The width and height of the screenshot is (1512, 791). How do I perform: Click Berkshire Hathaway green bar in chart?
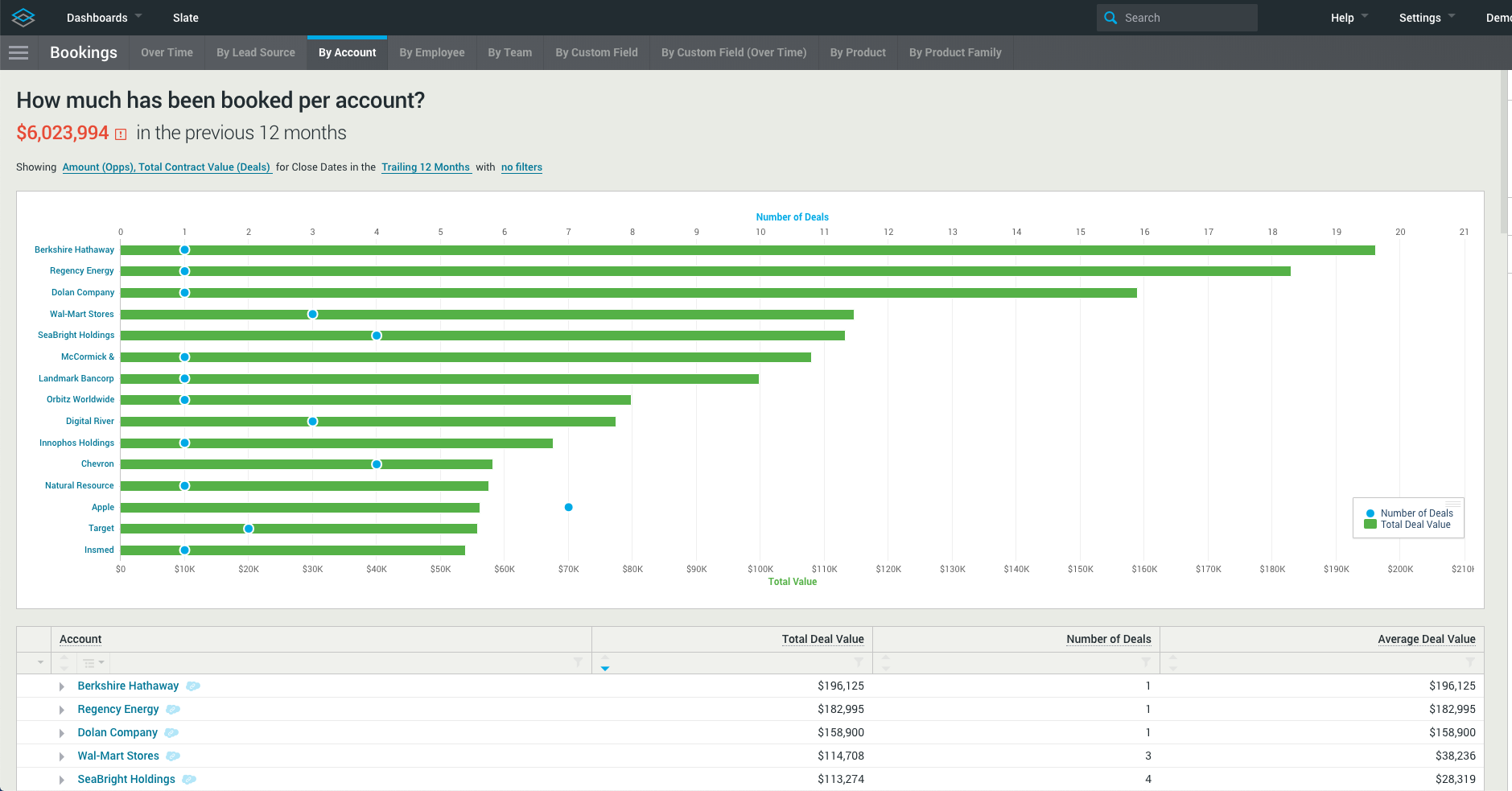point(748,250)
